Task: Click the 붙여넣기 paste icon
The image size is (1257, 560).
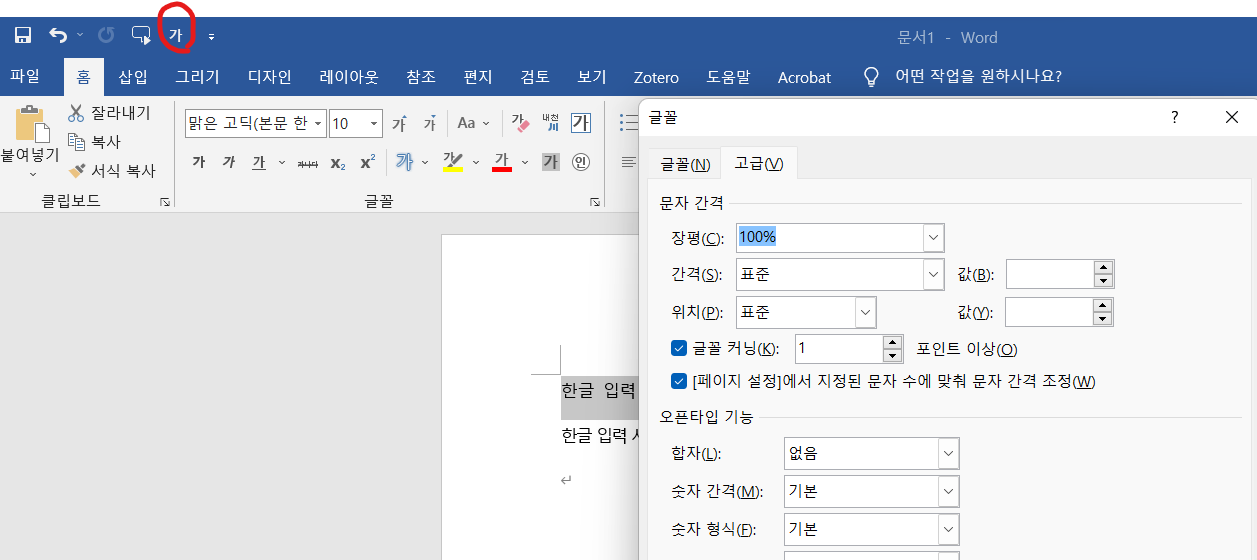Action: (x=30, y=124)
